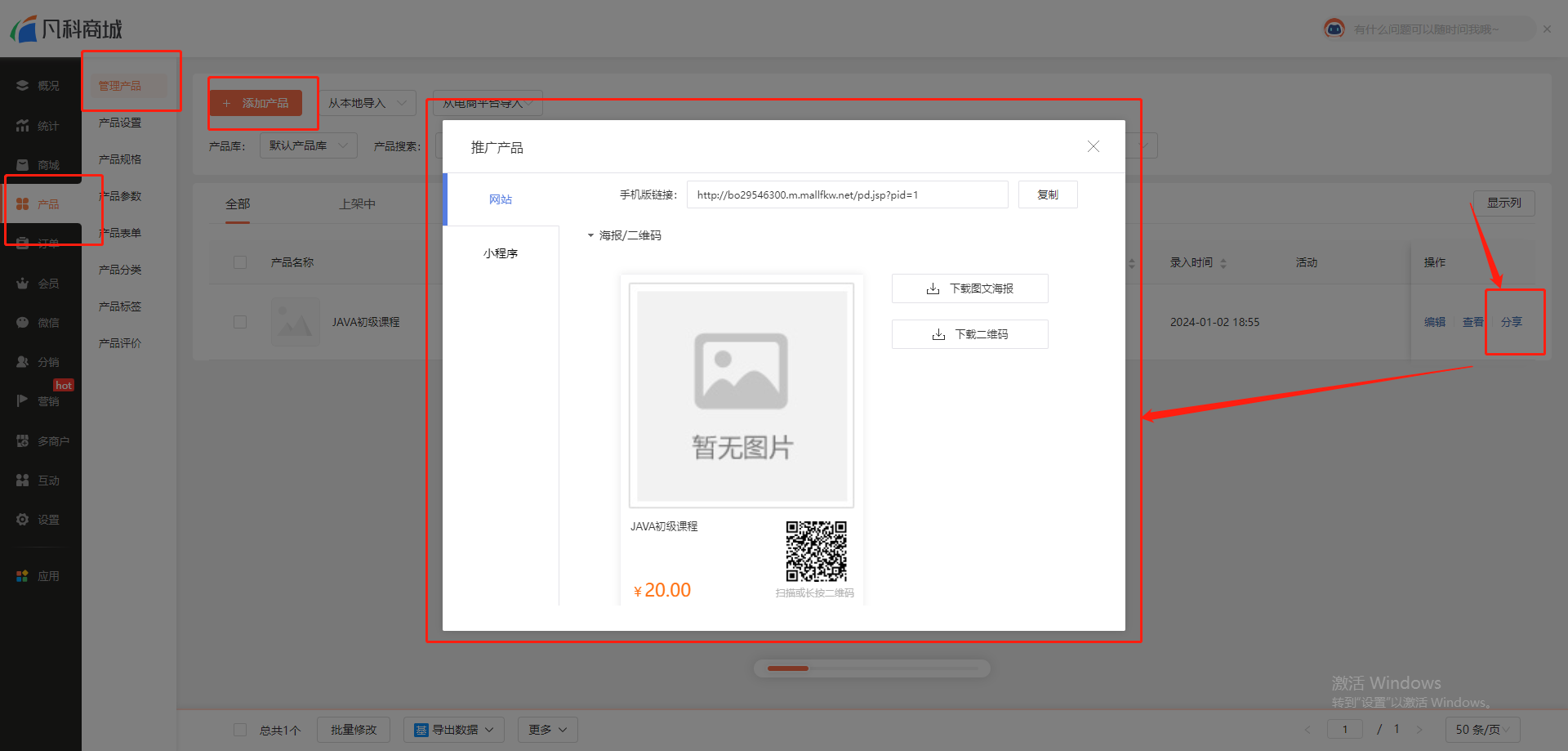
Task: Click the 显示列 button
Action: [x=1503, y=203]
